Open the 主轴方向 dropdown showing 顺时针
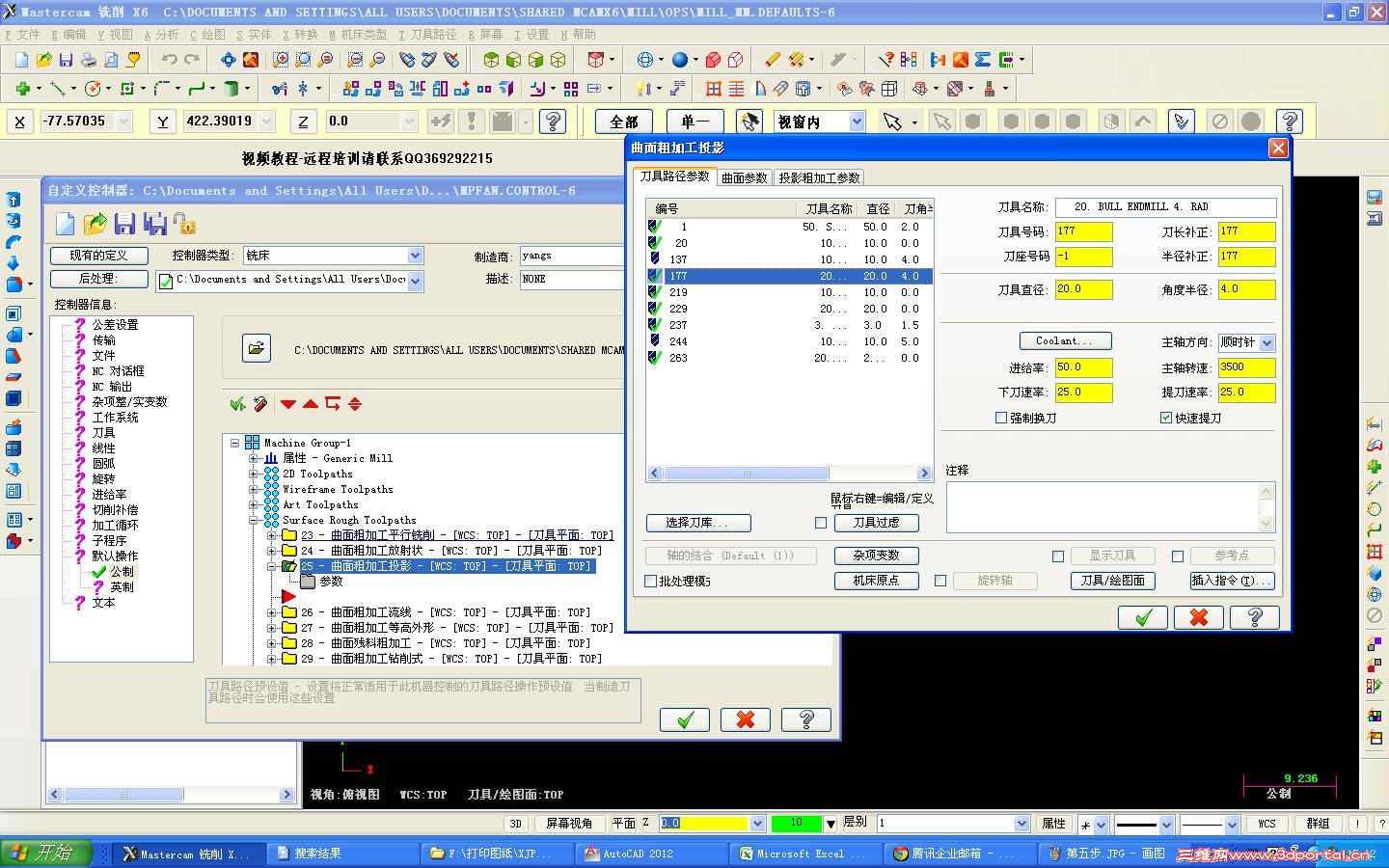 (1267, 342)
